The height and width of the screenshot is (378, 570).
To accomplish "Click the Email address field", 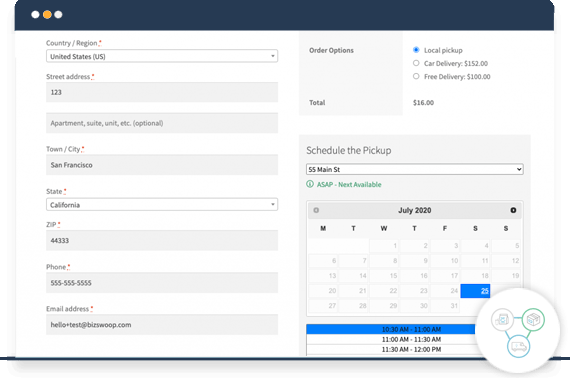I will tap(162, 325).
